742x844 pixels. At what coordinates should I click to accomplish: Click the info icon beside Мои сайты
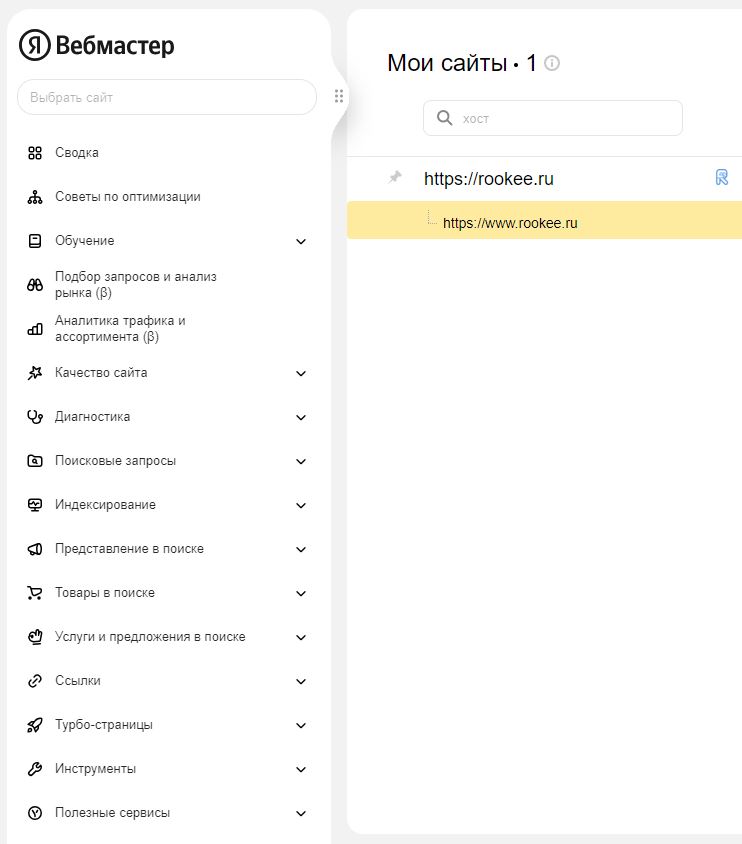point(552,63)
